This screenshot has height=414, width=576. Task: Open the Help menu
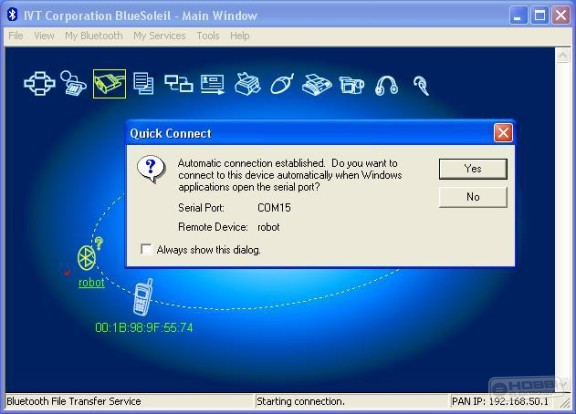coord(240,36)
